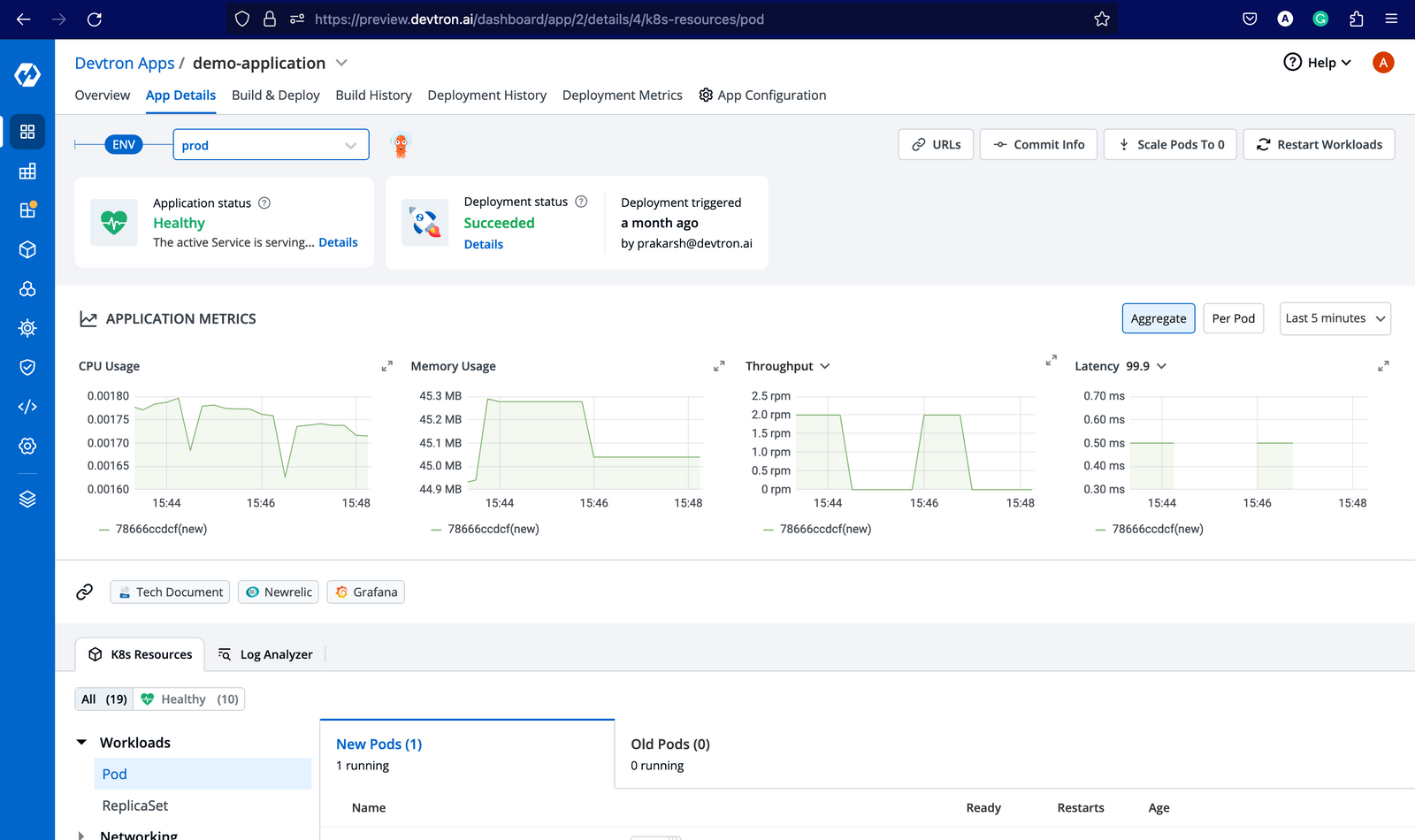The width and height of the screenshot is (1415, 840).
Task: Click the Restart Workloads button
Action: (1319, 145)
